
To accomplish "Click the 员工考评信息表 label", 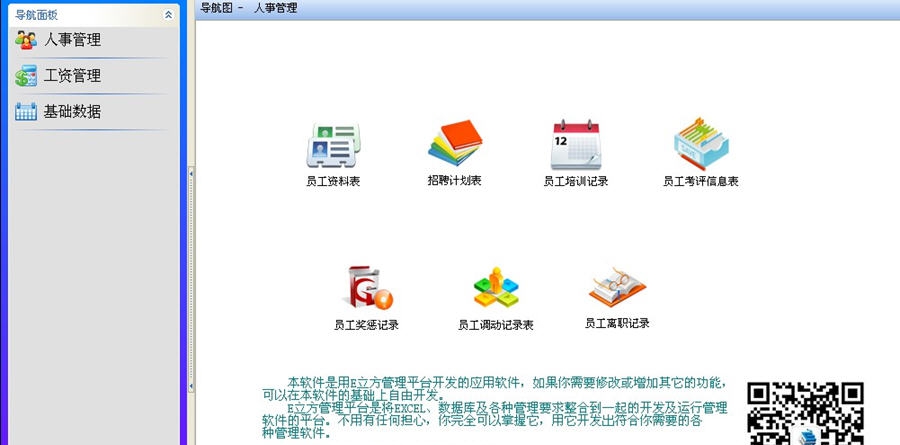I will click(x=701, y=181).
